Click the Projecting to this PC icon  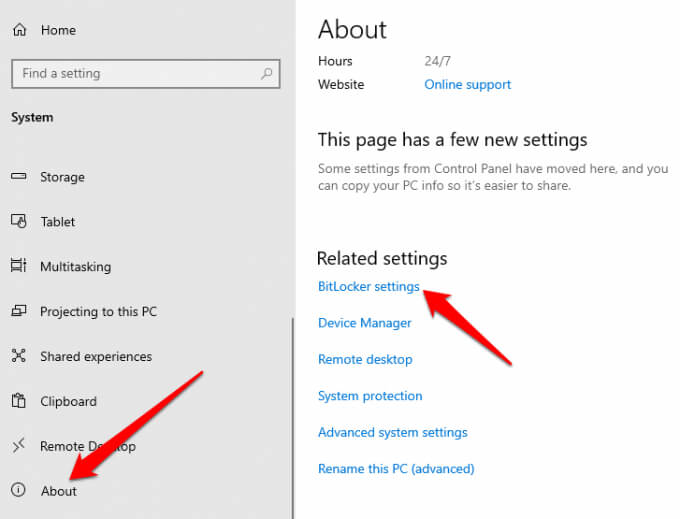tap(18, 311)
